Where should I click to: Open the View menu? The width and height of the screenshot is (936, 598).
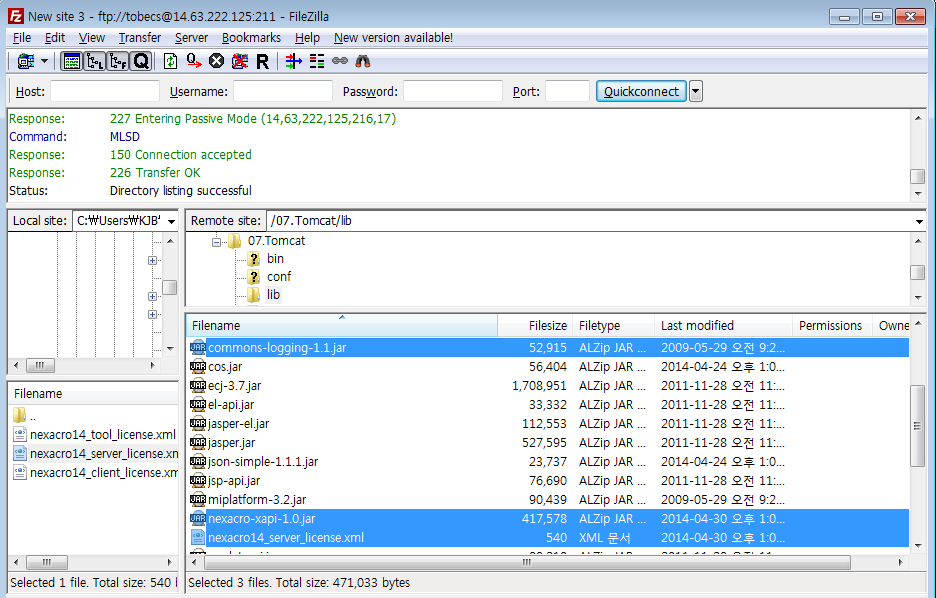(x=91, y=38)
